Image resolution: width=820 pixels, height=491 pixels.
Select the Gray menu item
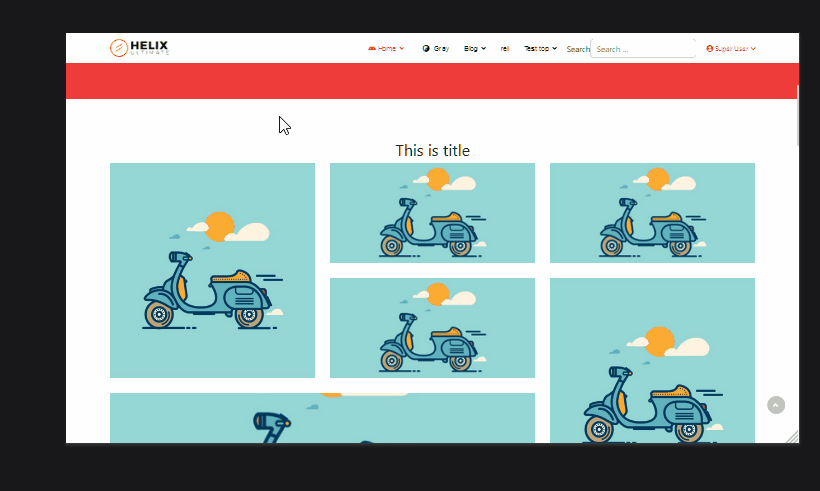point(441,48)
